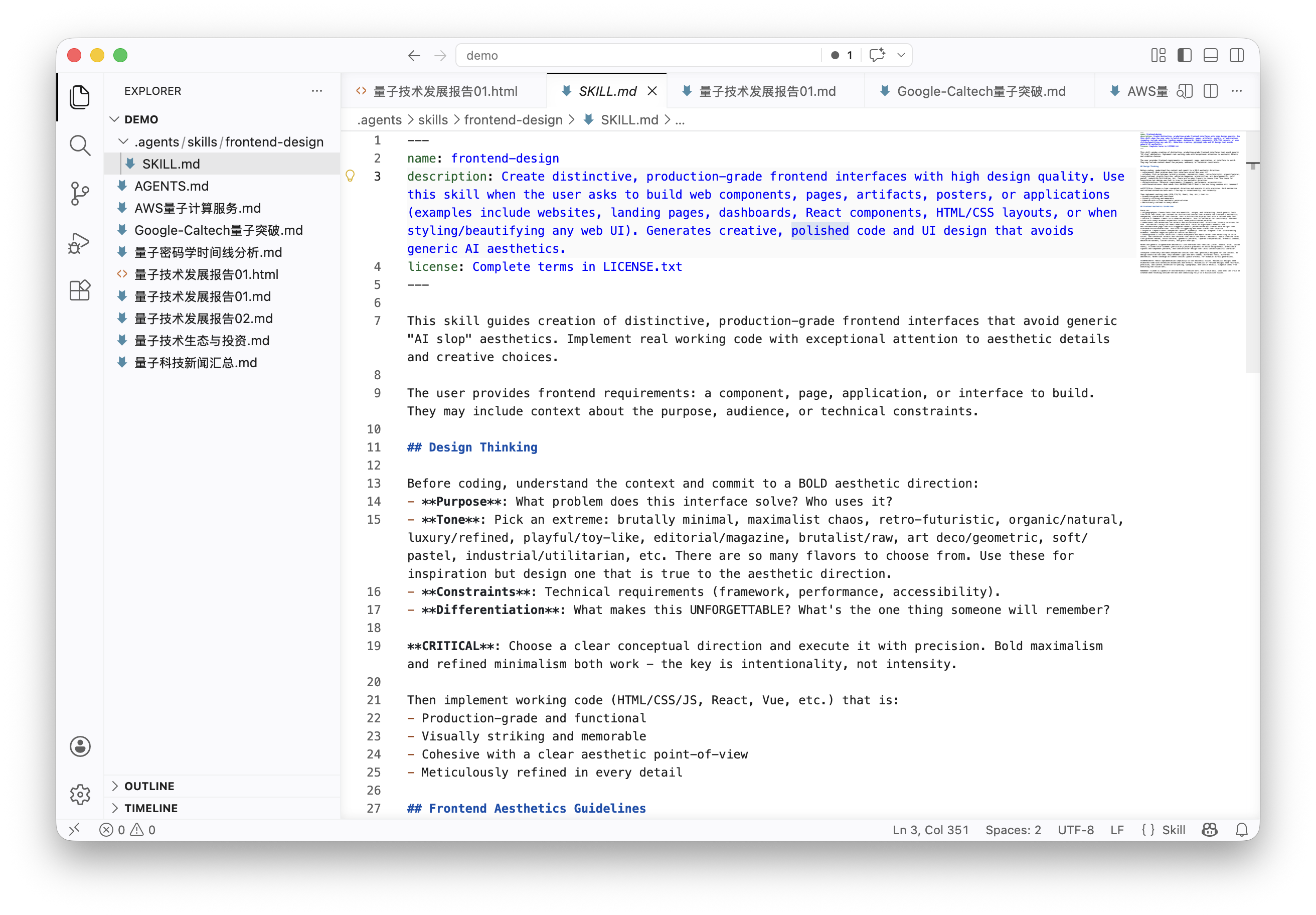The image size is (1316, 915).
Task: Open Run and Debug view
Action: pos(80,242)
